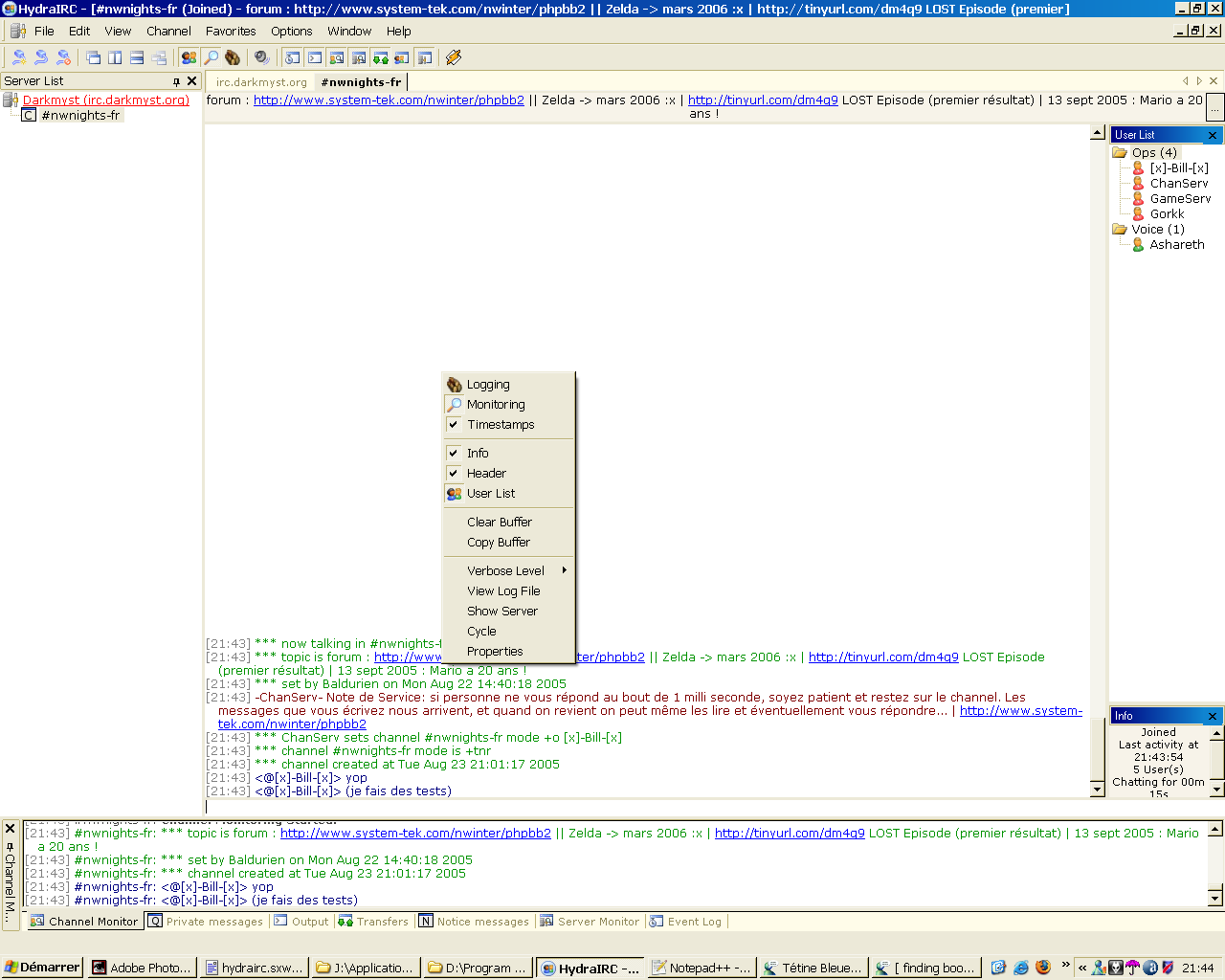Image resolution: width=1225 pixels, height=980 pixels.
Task: Click the Firefox icon in the quick launch
Action: (x=1043, y=968)
